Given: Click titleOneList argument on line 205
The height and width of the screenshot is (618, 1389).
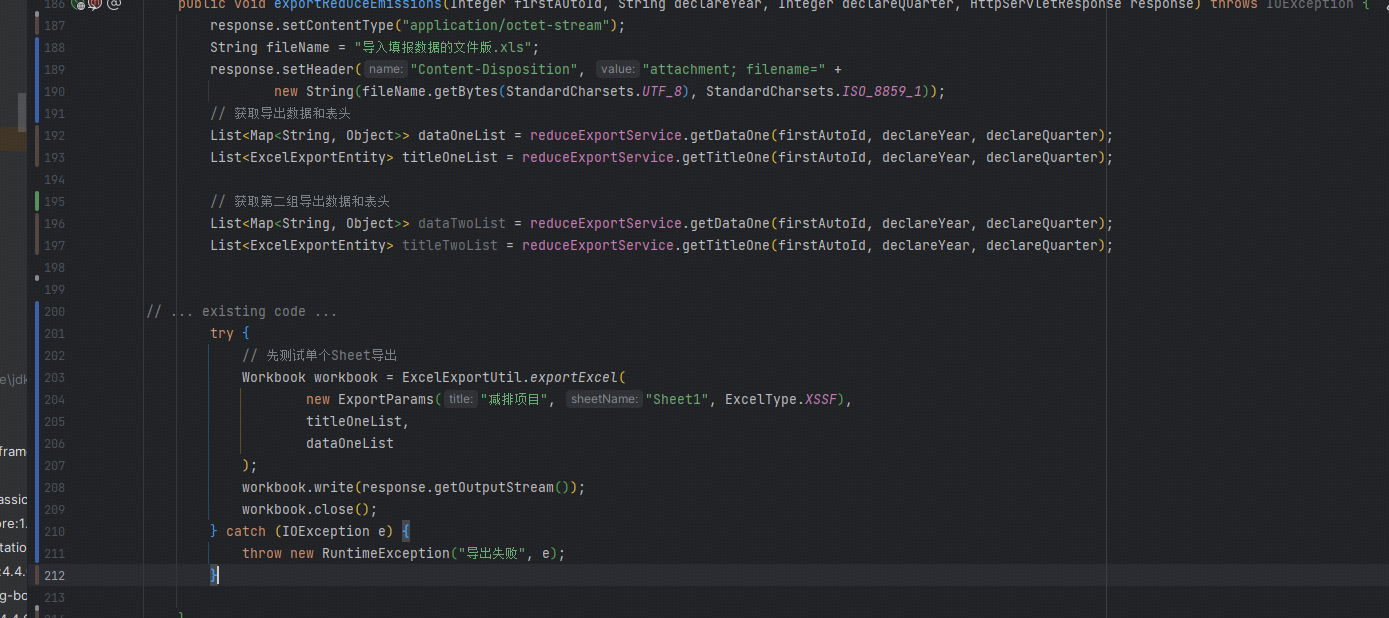Looking at the screenshot, I should click(x=354, y=421).
